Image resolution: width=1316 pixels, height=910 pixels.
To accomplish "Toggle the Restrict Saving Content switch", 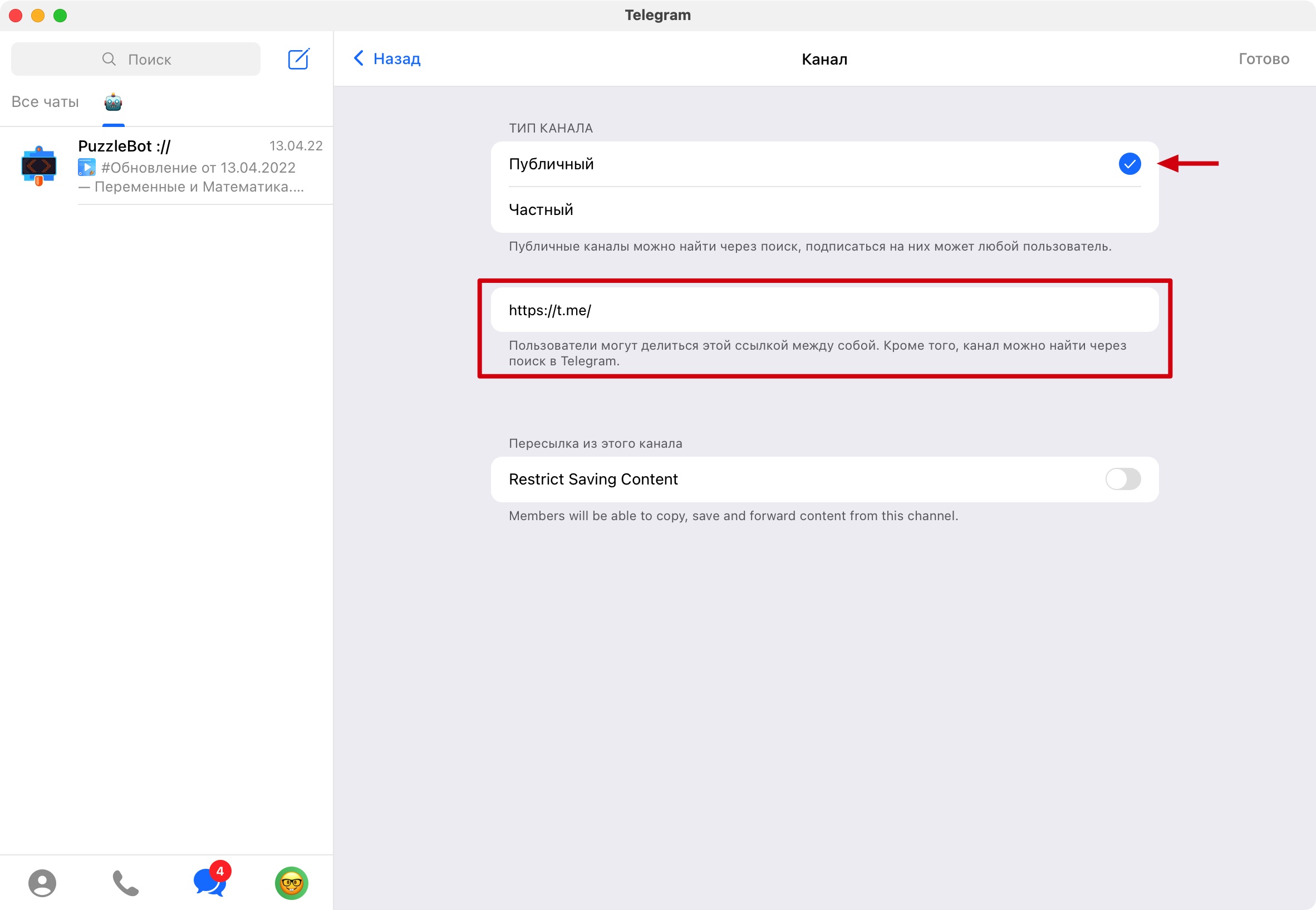I will 1123,479.
